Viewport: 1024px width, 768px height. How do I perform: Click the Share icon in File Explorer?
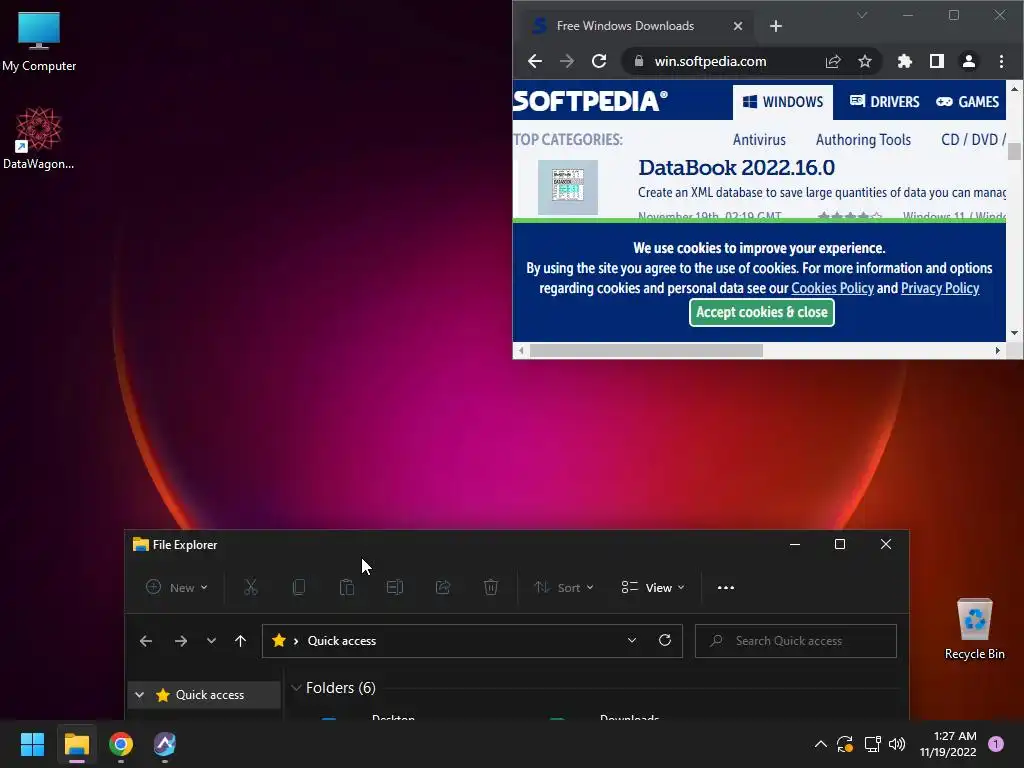coord(443,588)
